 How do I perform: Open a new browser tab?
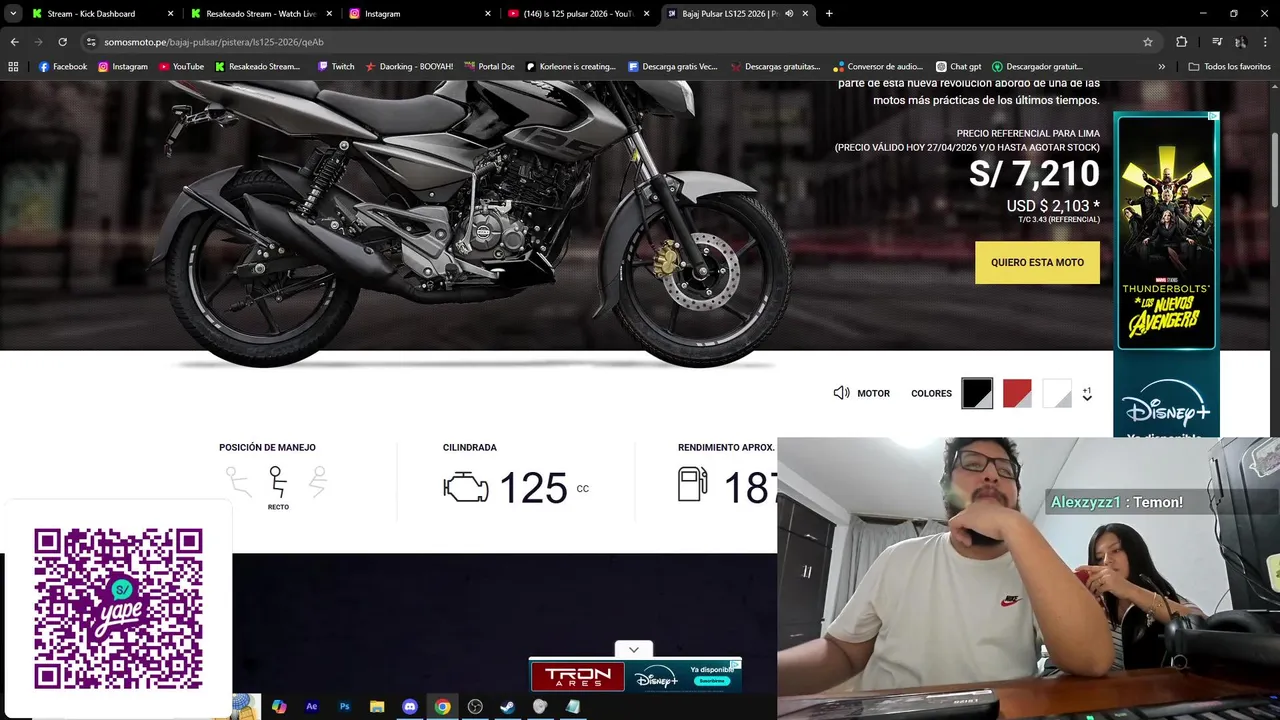coord(829,14)
